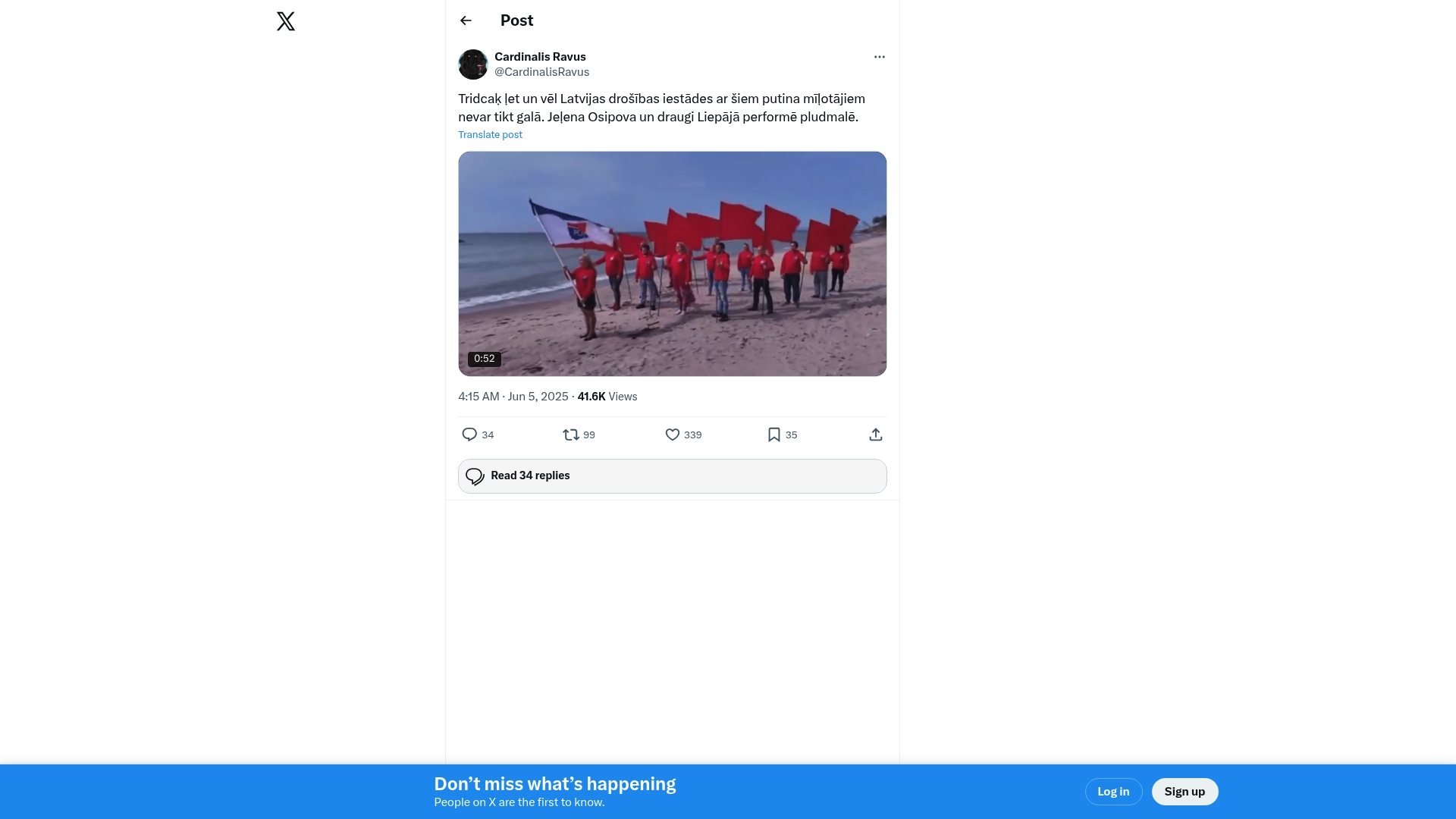Bookmark the post with the bookmark icon
This screenshot has width=1456, height=819.
point(774,435)
